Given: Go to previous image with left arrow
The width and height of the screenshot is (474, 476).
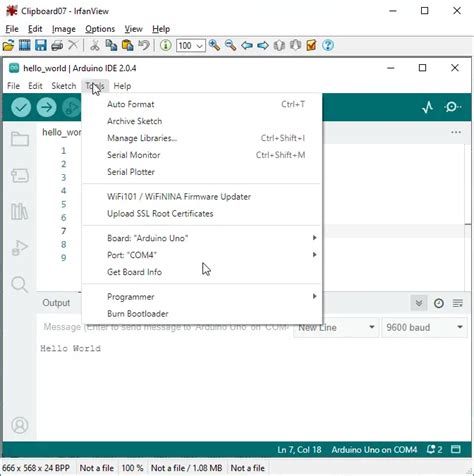Looking at the screenshot, I should 247,45.
